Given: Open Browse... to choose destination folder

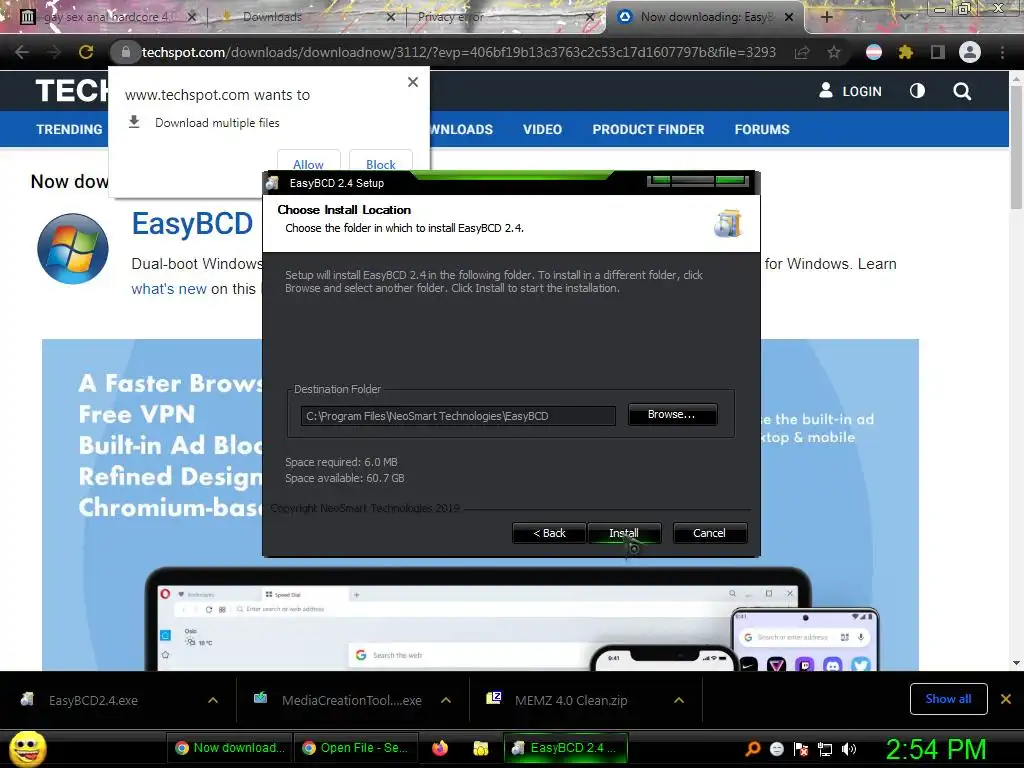Looking at the screenshot, I should (x=672, y=415).
